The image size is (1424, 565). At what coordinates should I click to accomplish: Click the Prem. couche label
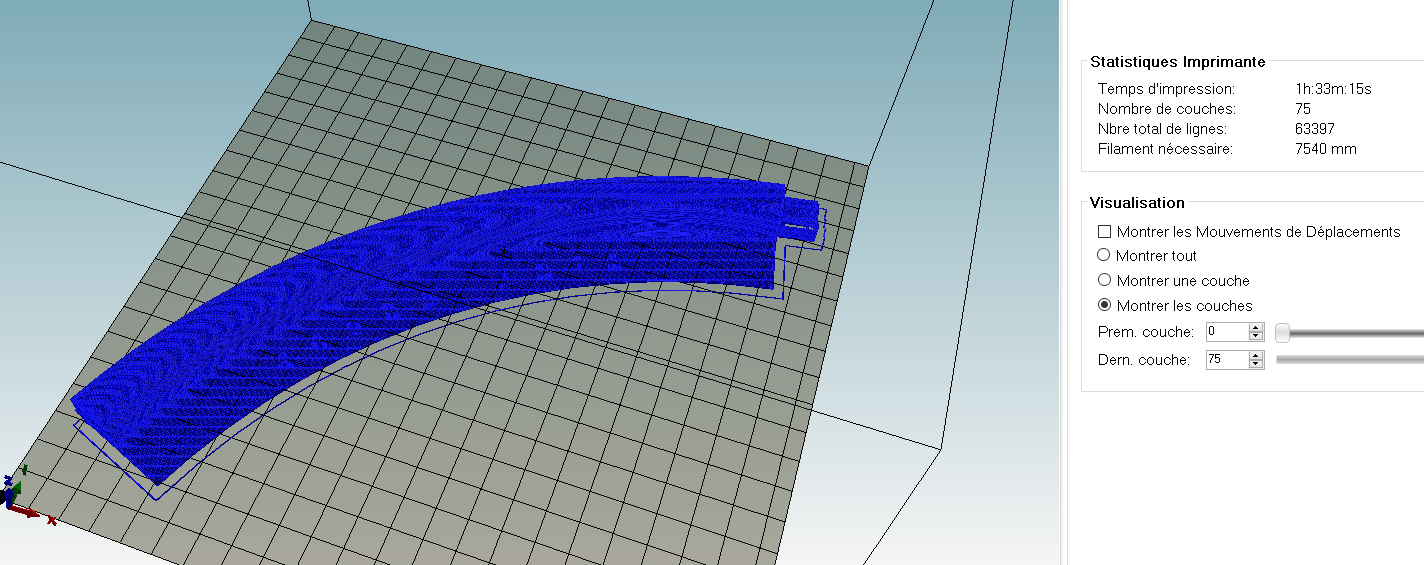(x=1145, y=332)
